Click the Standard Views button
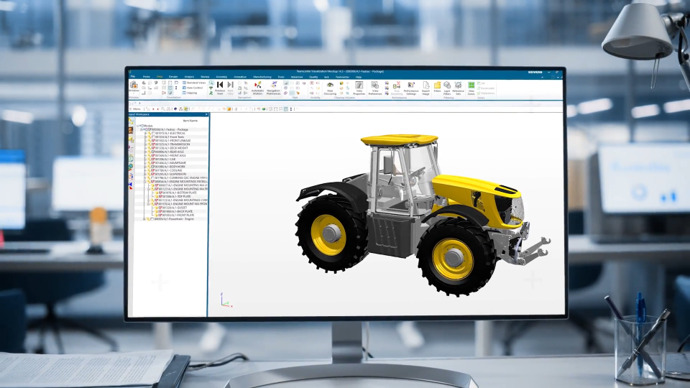Image resolution: width=690 pixels, height=388 pixels. tap(194, 83)
